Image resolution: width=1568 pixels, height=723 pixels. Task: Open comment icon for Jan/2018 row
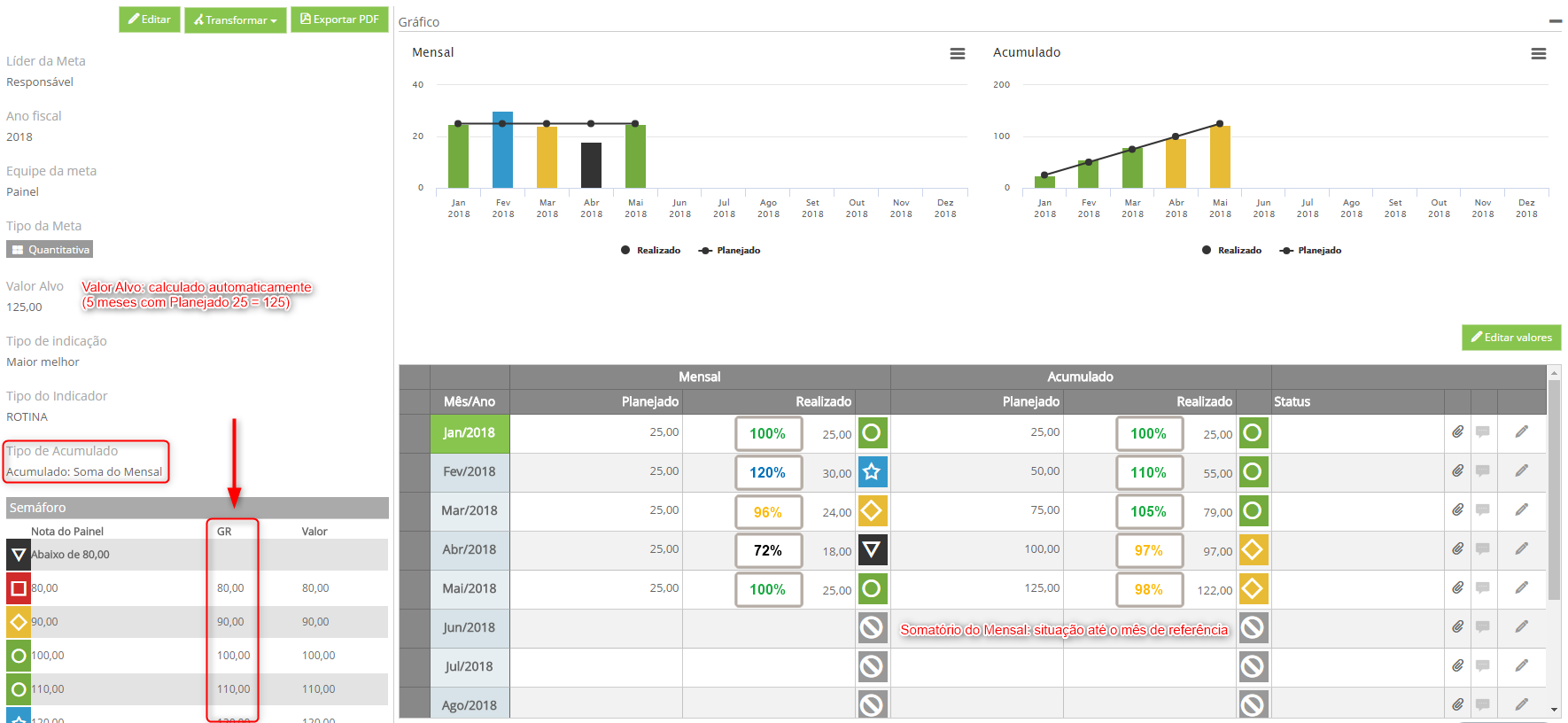pyautogui.click(x=1483, y=432)
